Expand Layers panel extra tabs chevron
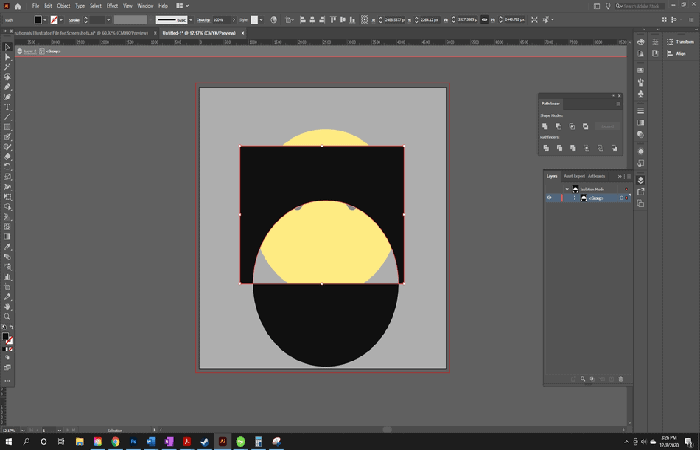Screen dimensions: 700x450 click(x=619, y=176)
